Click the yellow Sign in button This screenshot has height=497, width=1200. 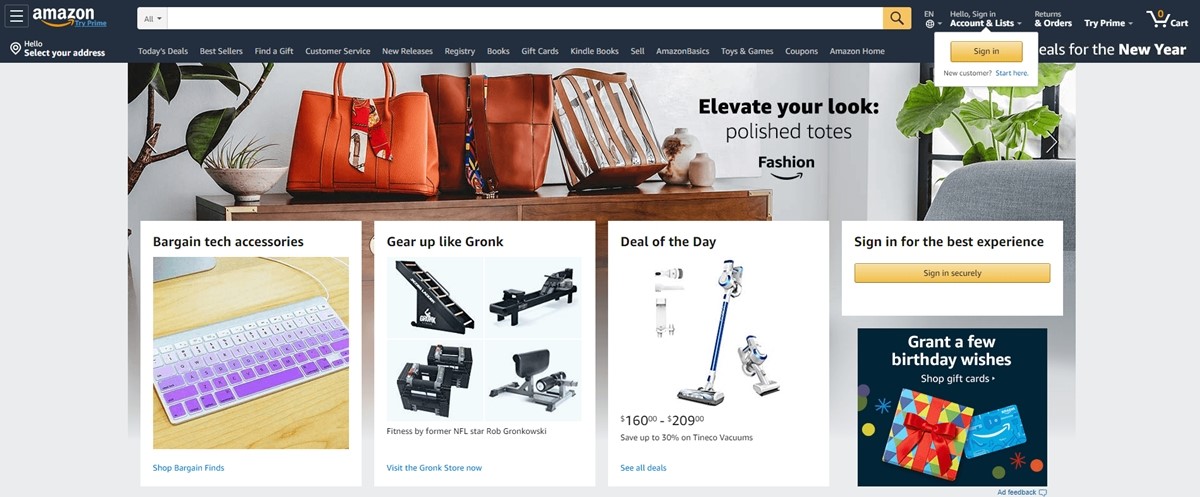[986, 51]
